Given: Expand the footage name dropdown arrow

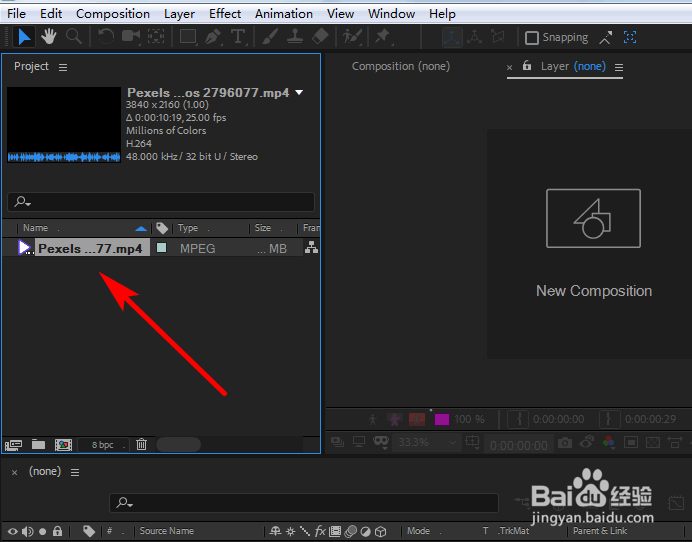Looking at the screenshot, I should click(299, 93).
